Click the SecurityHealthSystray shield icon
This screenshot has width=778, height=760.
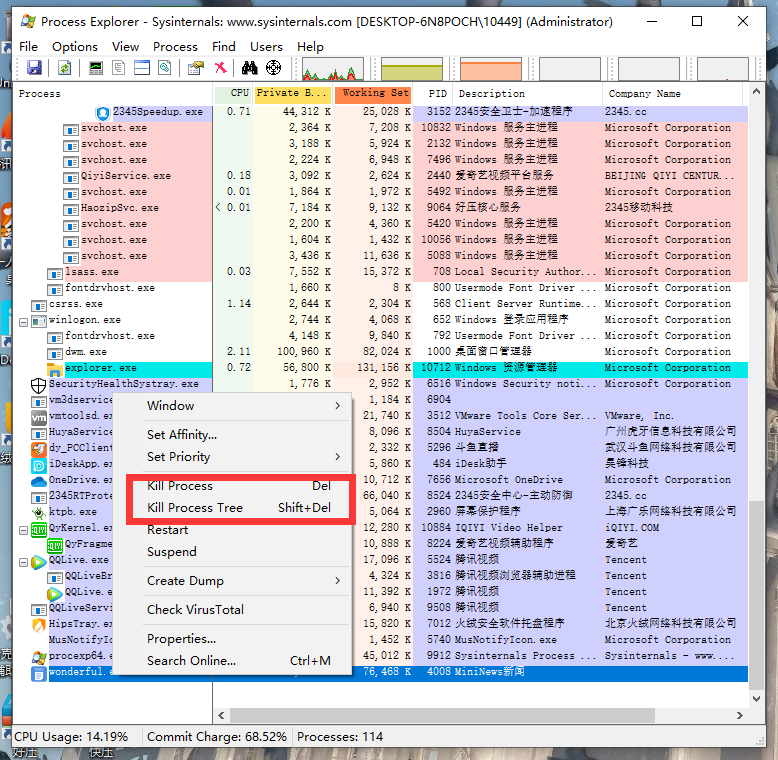[x=39, y=385]
